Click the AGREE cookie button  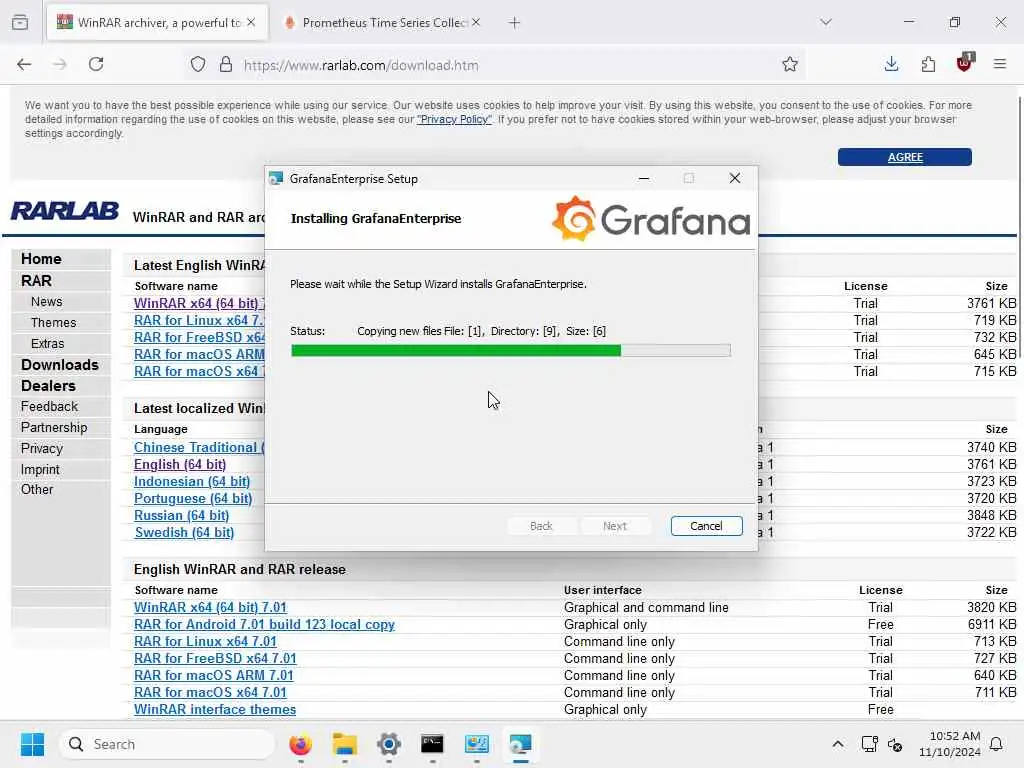[x=904, y=157]
